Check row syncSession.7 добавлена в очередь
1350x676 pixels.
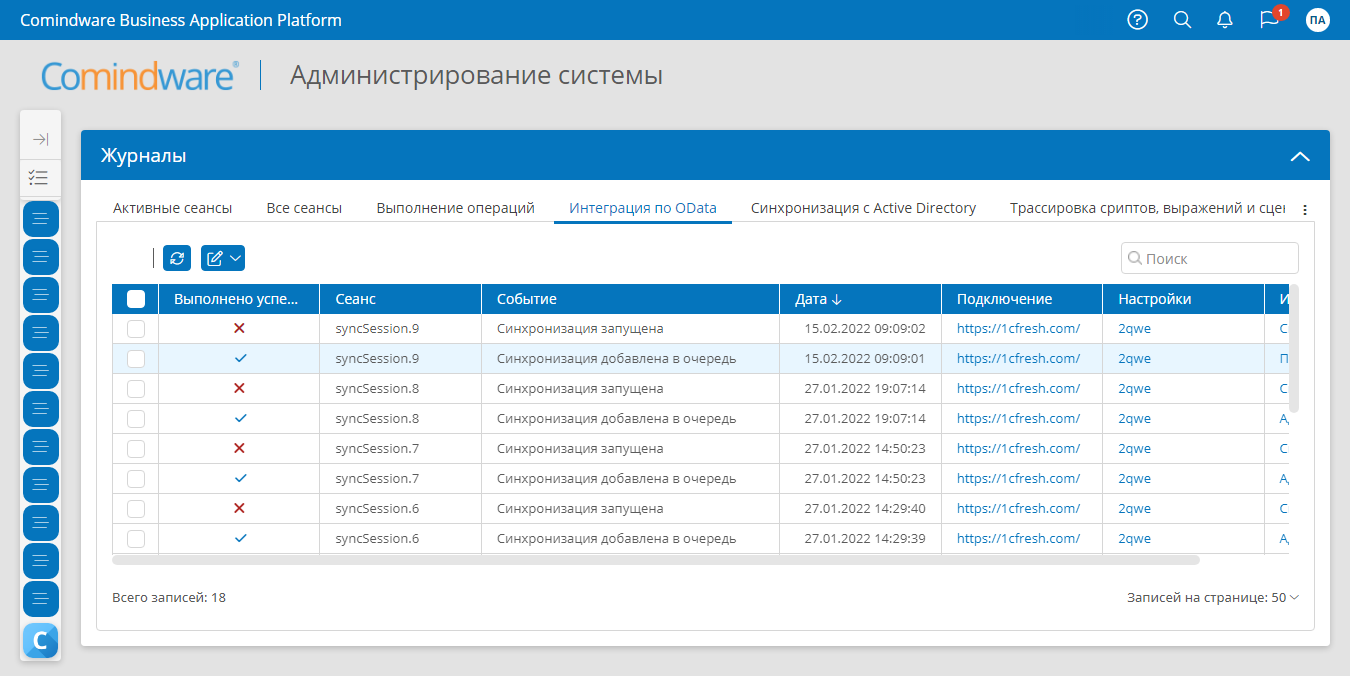click(x=136, y=479)
